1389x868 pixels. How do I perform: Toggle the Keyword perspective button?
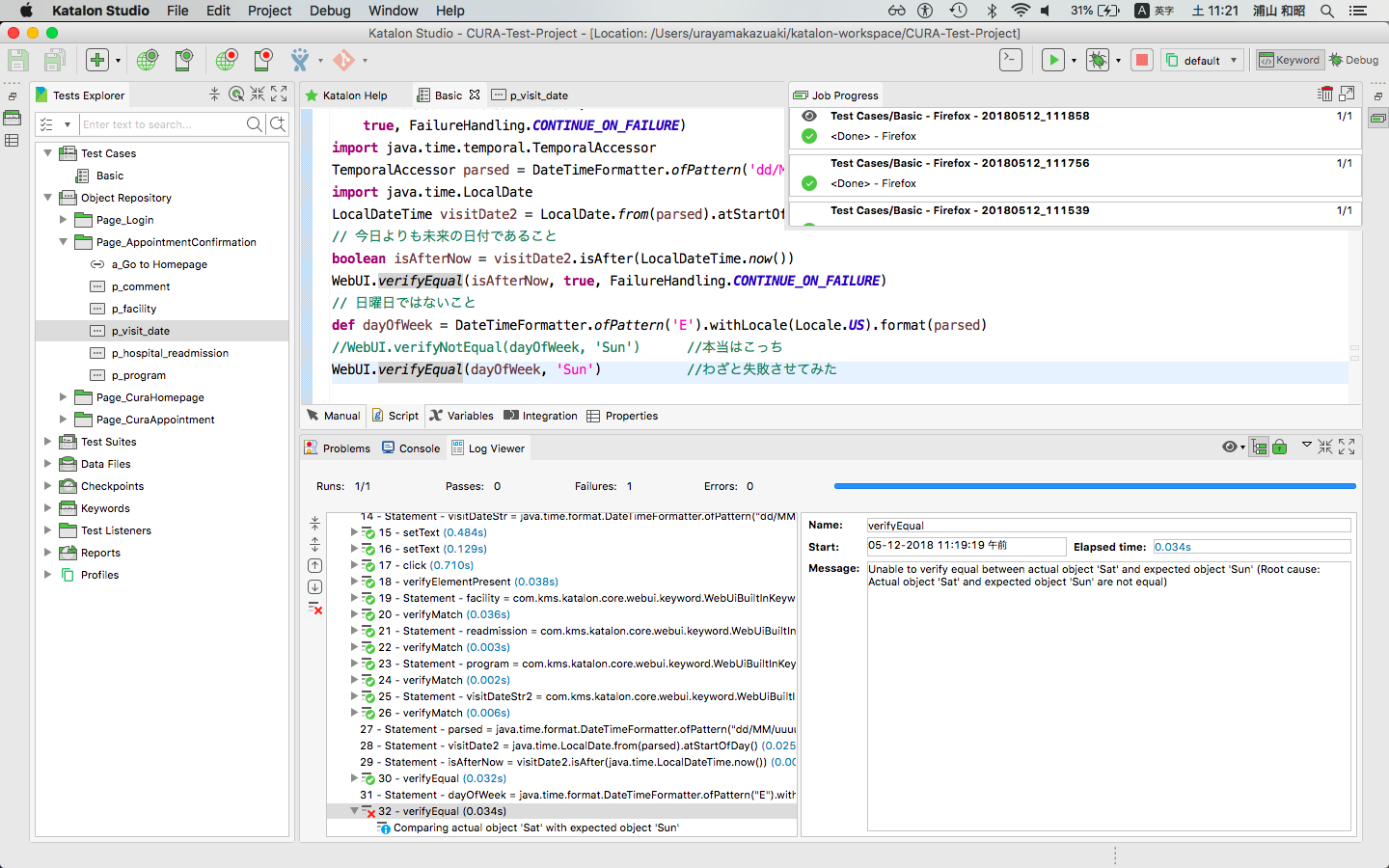(1290, 60)
